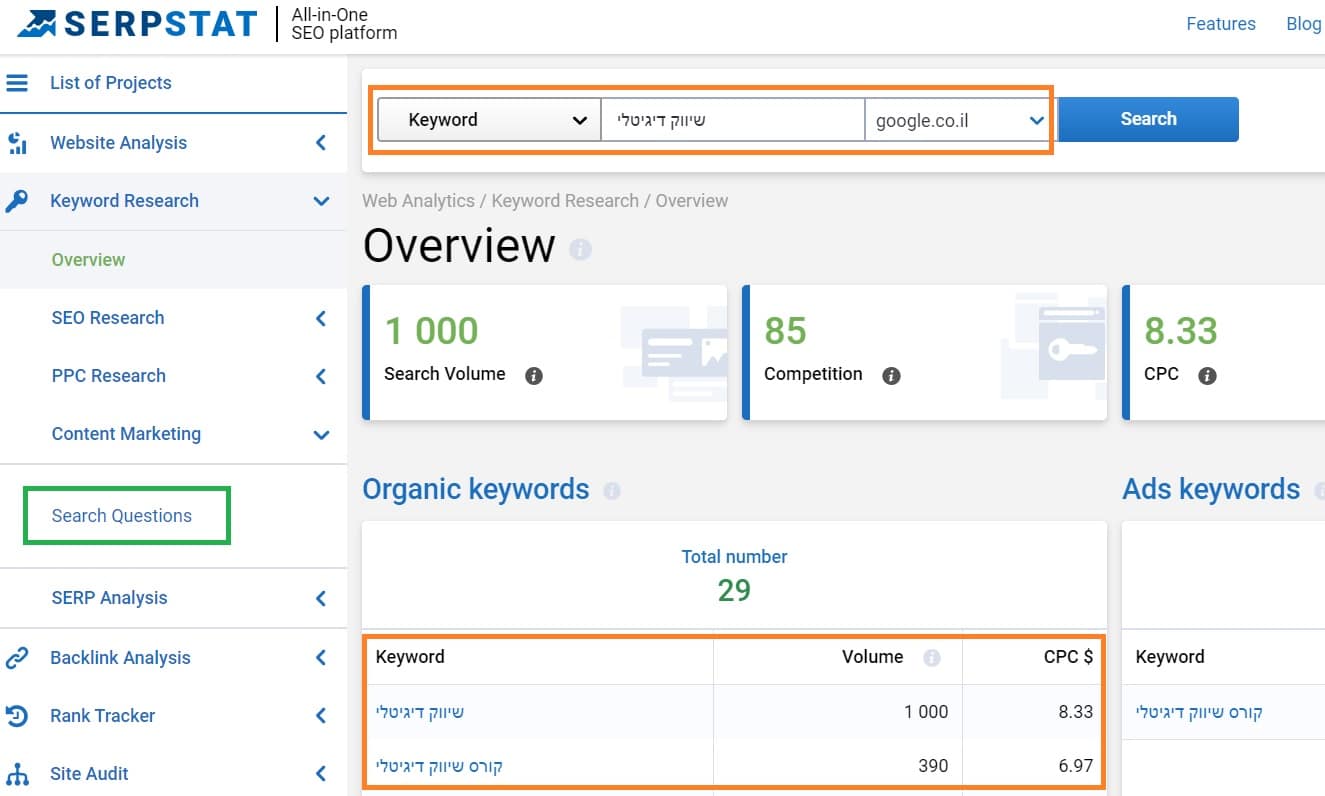Click the Organic keywords heading link
Viewport: 1325px width, 796px height.
pyautogui.click(x=476, y=489)
